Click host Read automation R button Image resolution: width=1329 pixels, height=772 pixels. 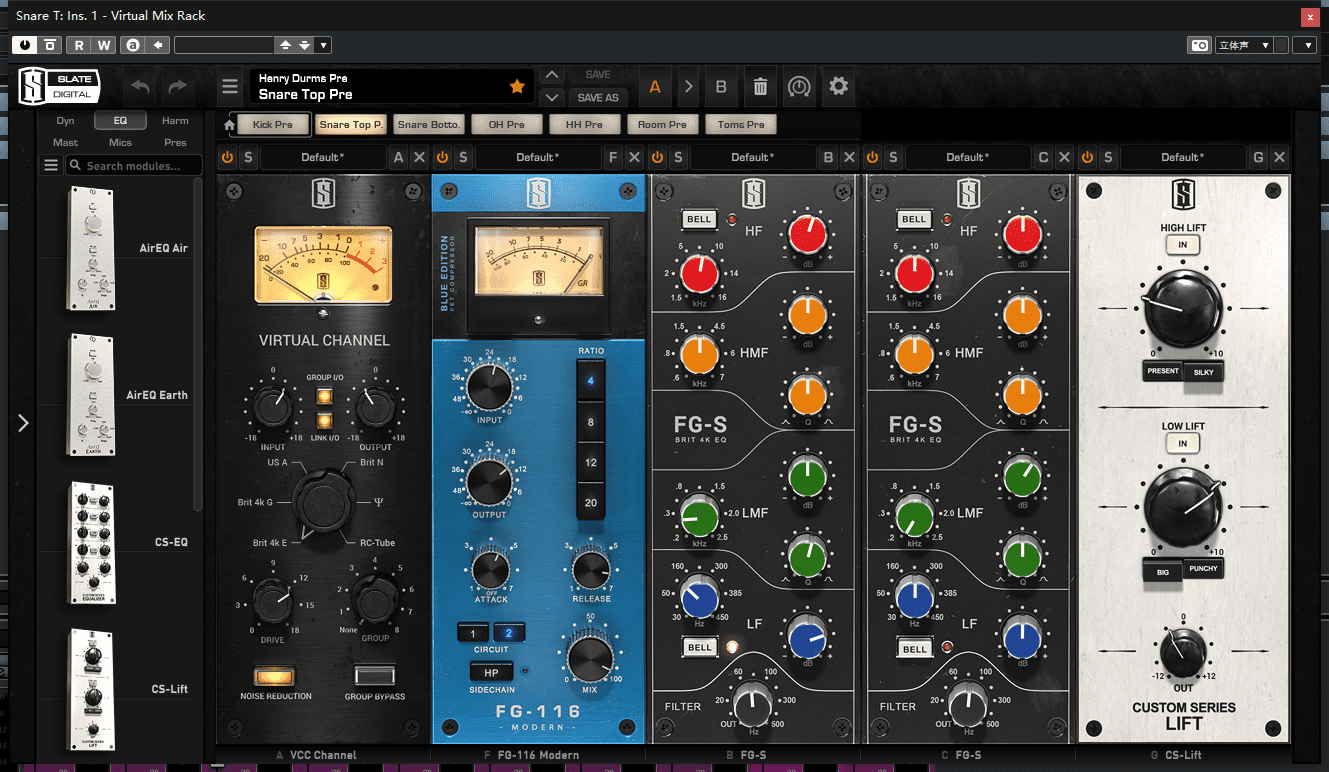point(79,45)
